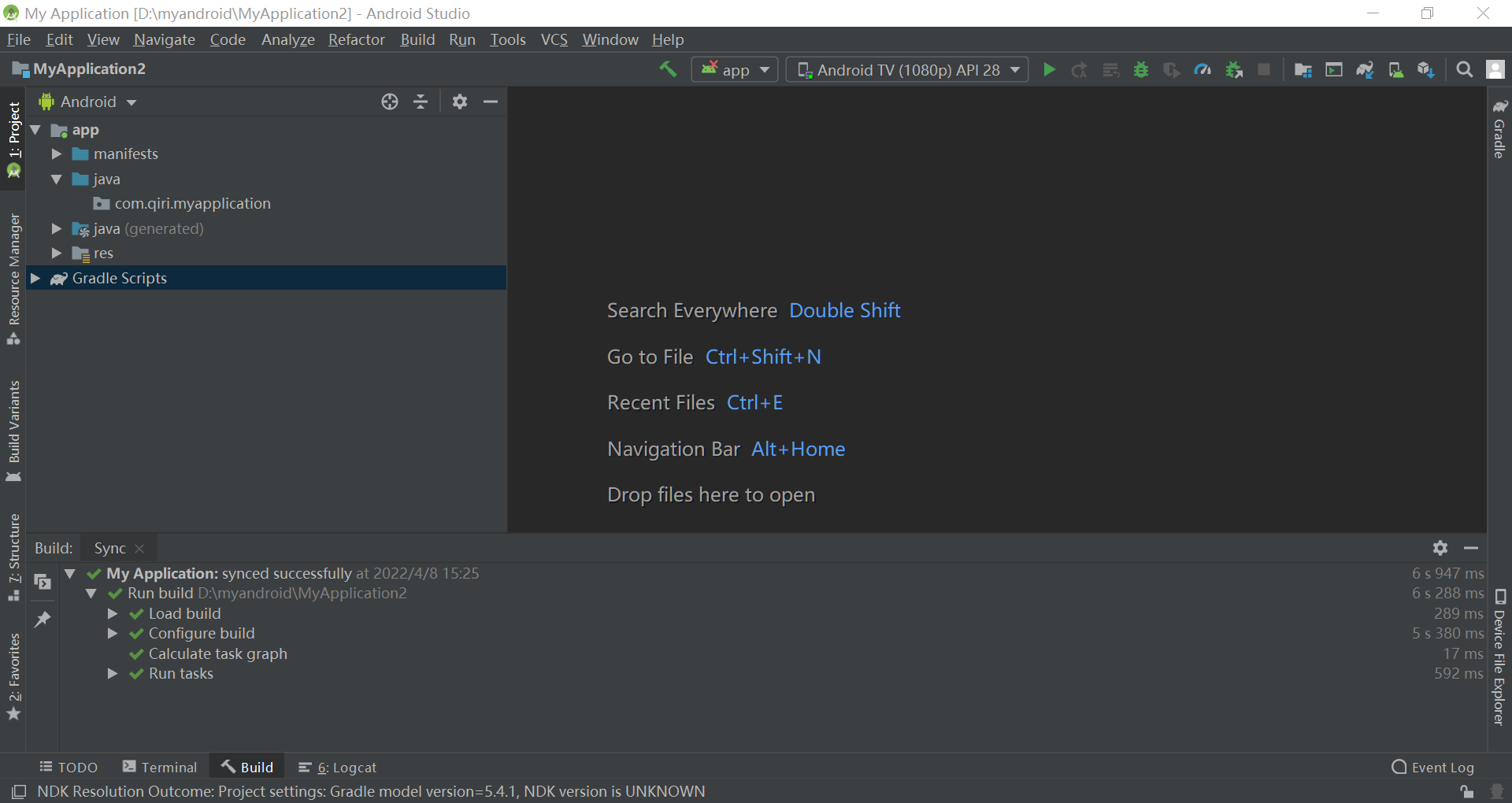Click the lock icon in status bar
Viewport: 1512px width, 803px height.
pos(1466,791)
